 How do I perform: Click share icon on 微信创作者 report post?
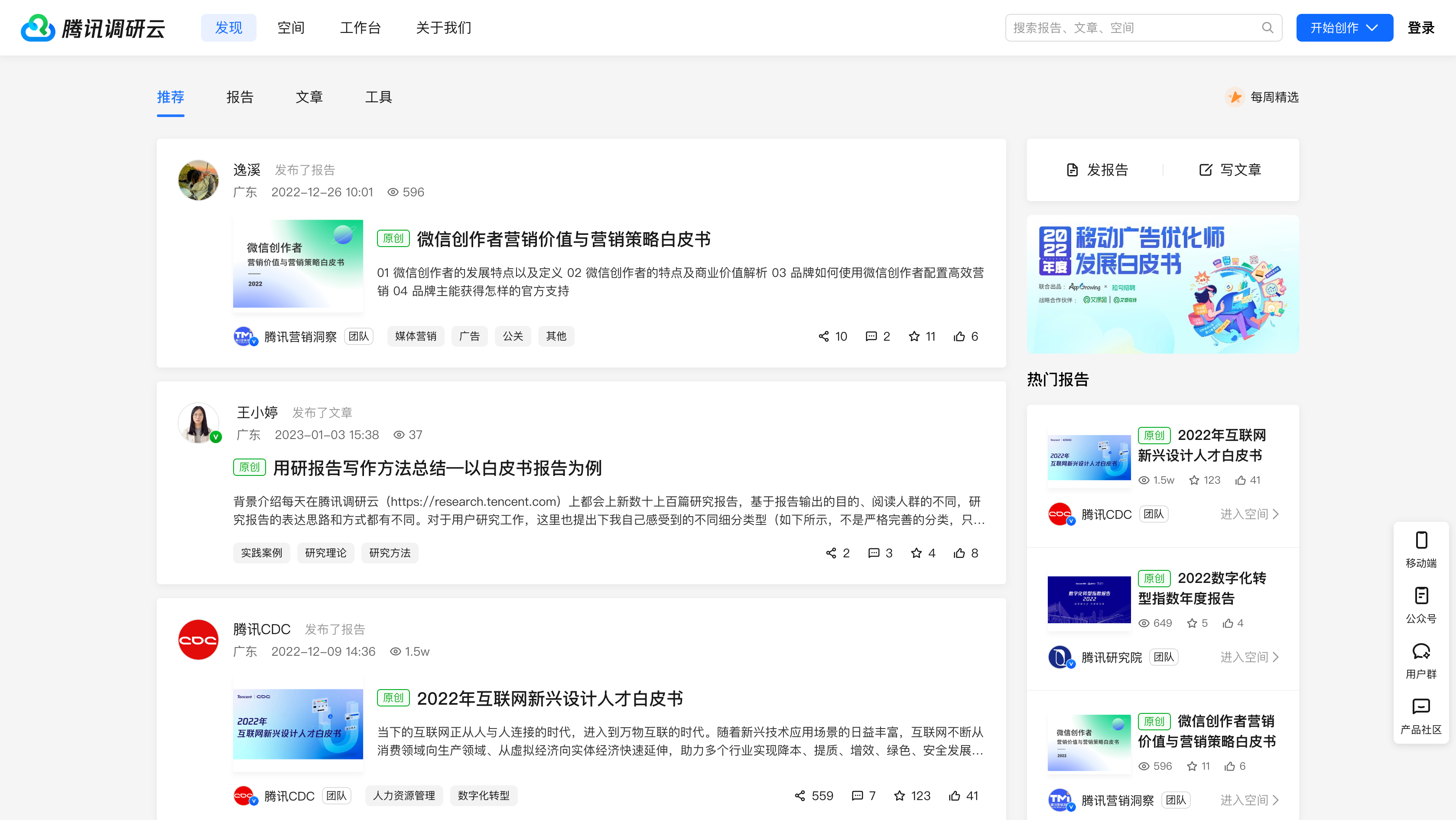tap(823, 336)
